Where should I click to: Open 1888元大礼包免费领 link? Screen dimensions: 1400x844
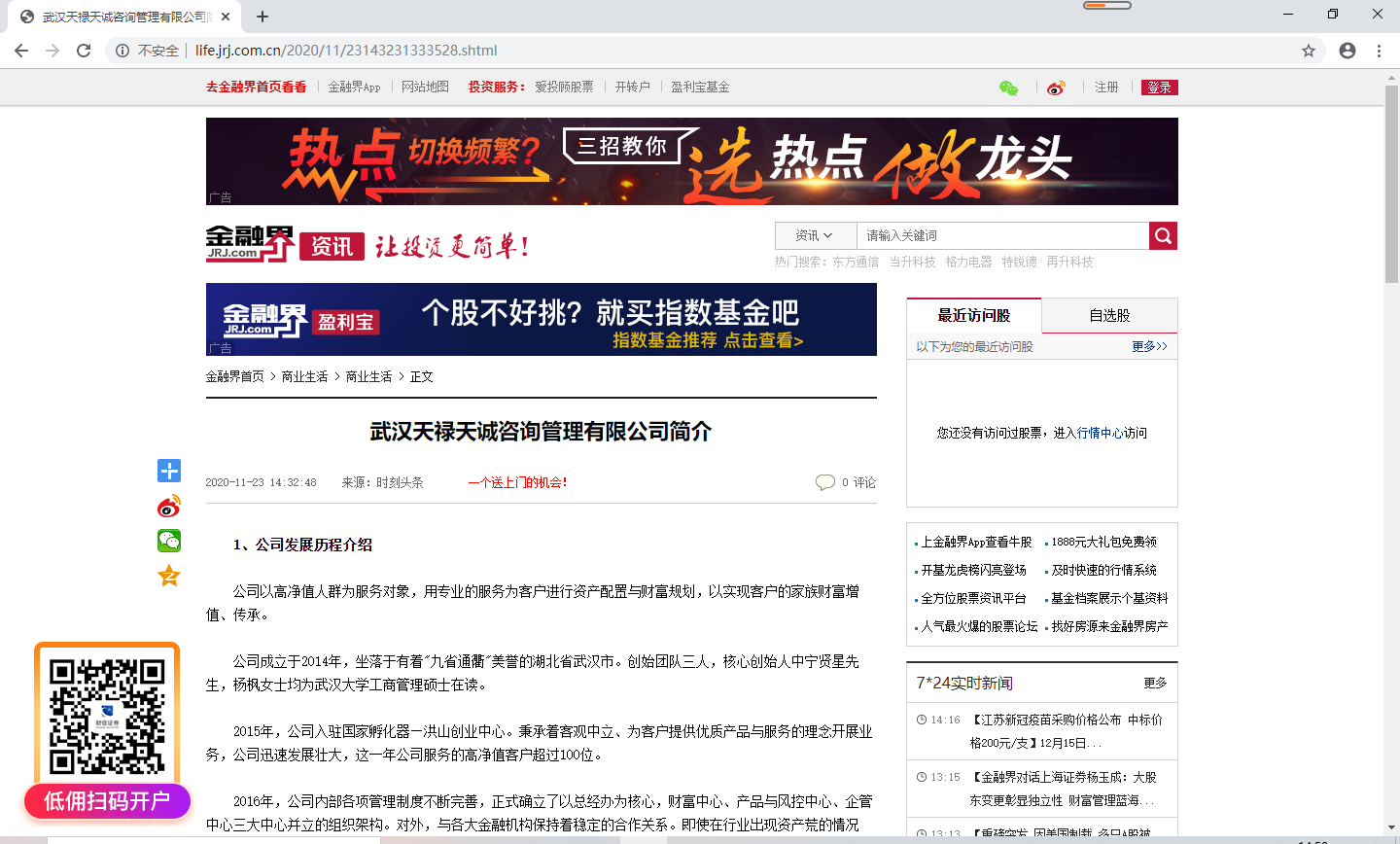point(1103,542)
